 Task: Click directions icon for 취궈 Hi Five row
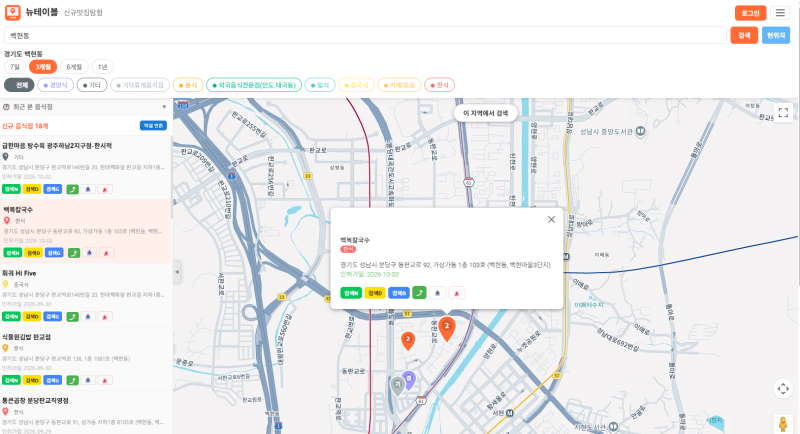[72, 317]
